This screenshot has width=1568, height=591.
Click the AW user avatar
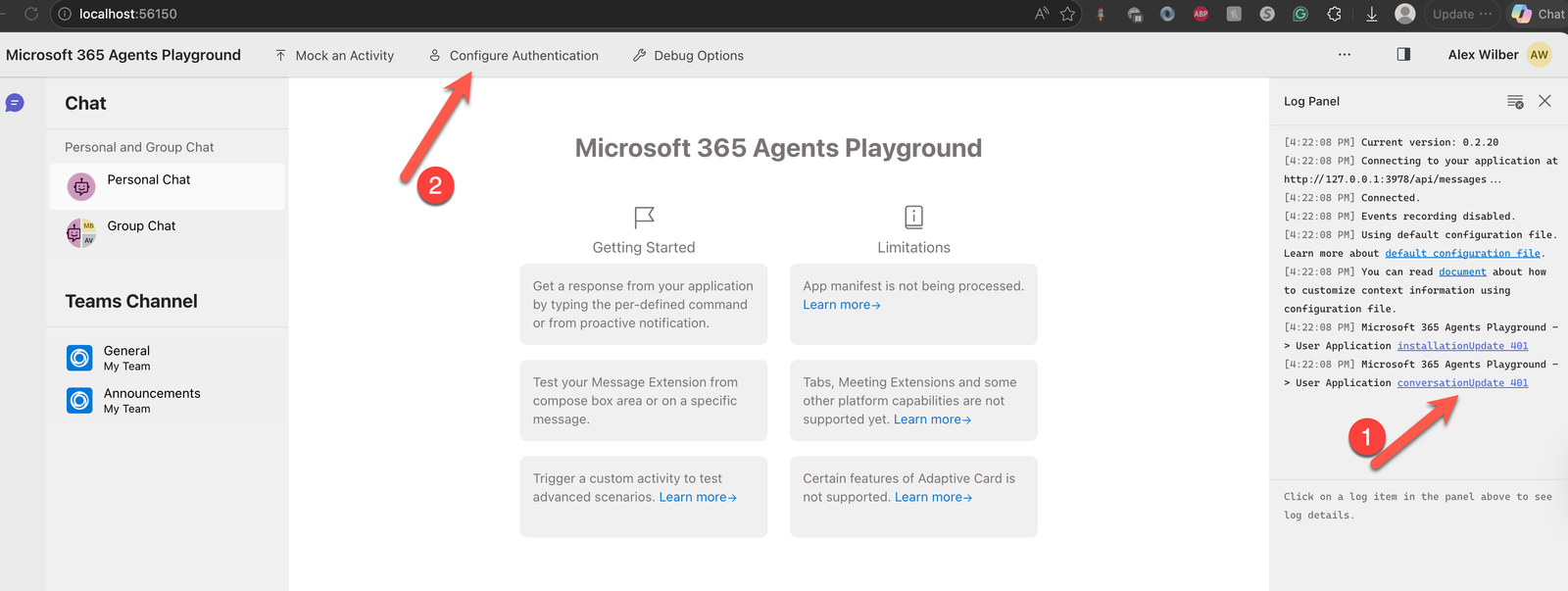(x=1540, y=55)
